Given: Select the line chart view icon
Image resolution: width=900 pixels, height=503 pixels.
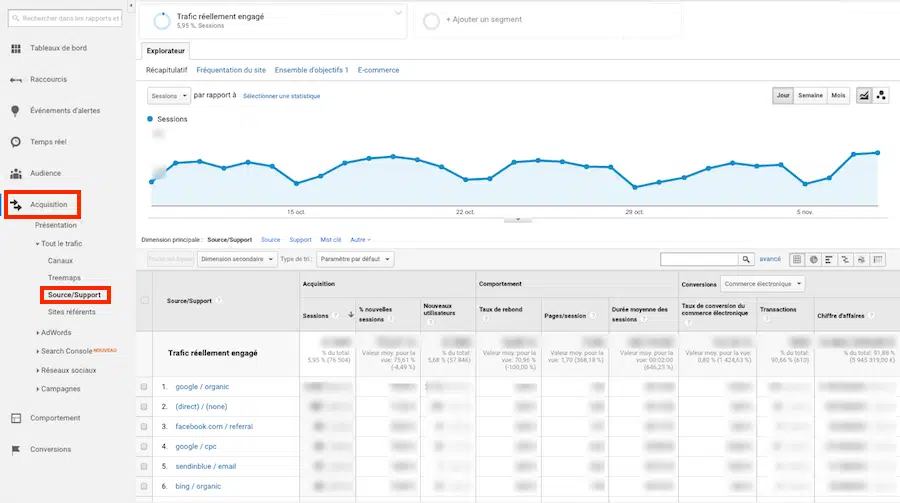Looking at the screenshot, I should 863,95.
